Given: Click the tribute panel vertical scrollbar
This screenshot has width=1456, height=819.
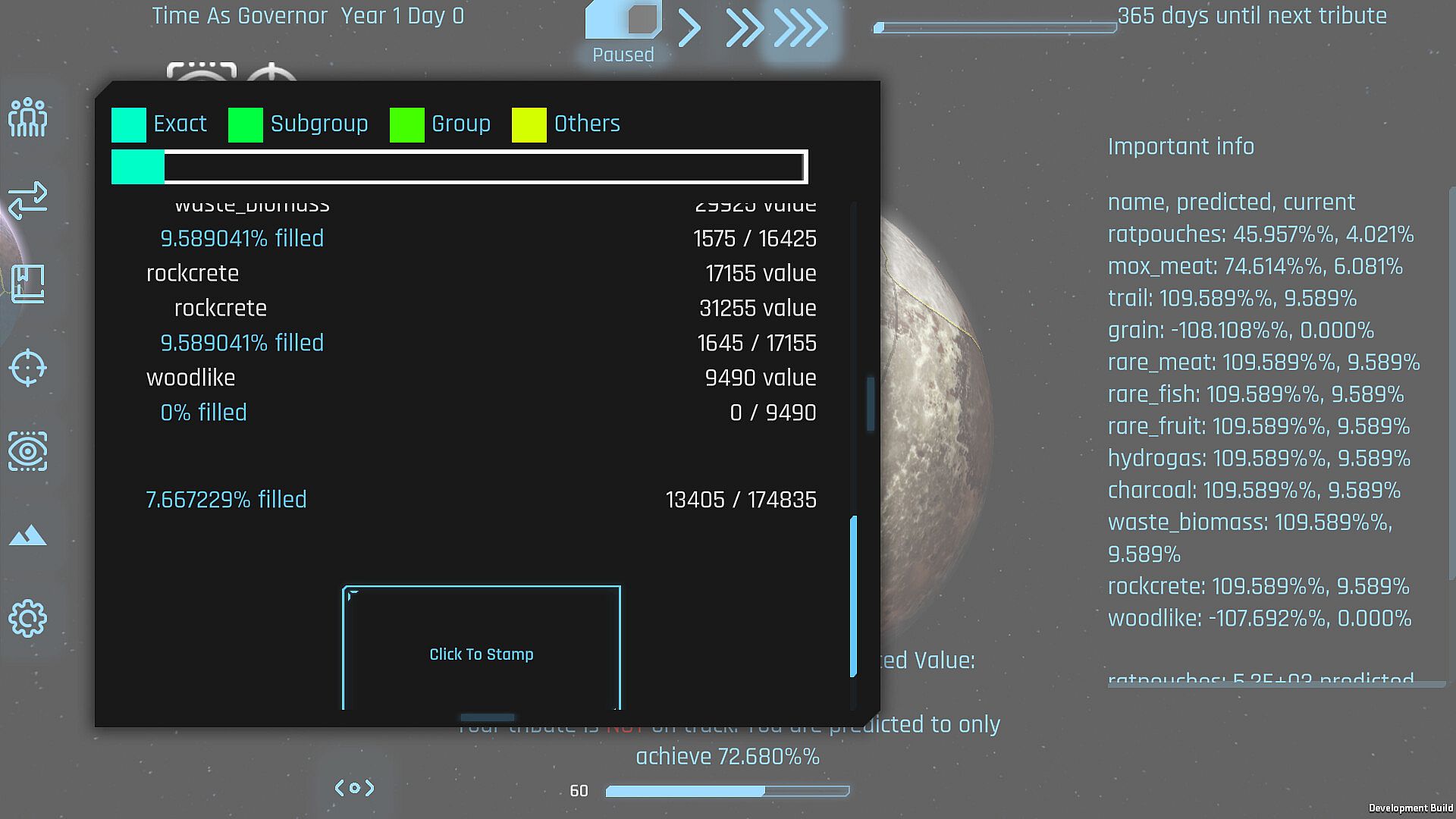Looking at the screenshot, I should 853,595.
